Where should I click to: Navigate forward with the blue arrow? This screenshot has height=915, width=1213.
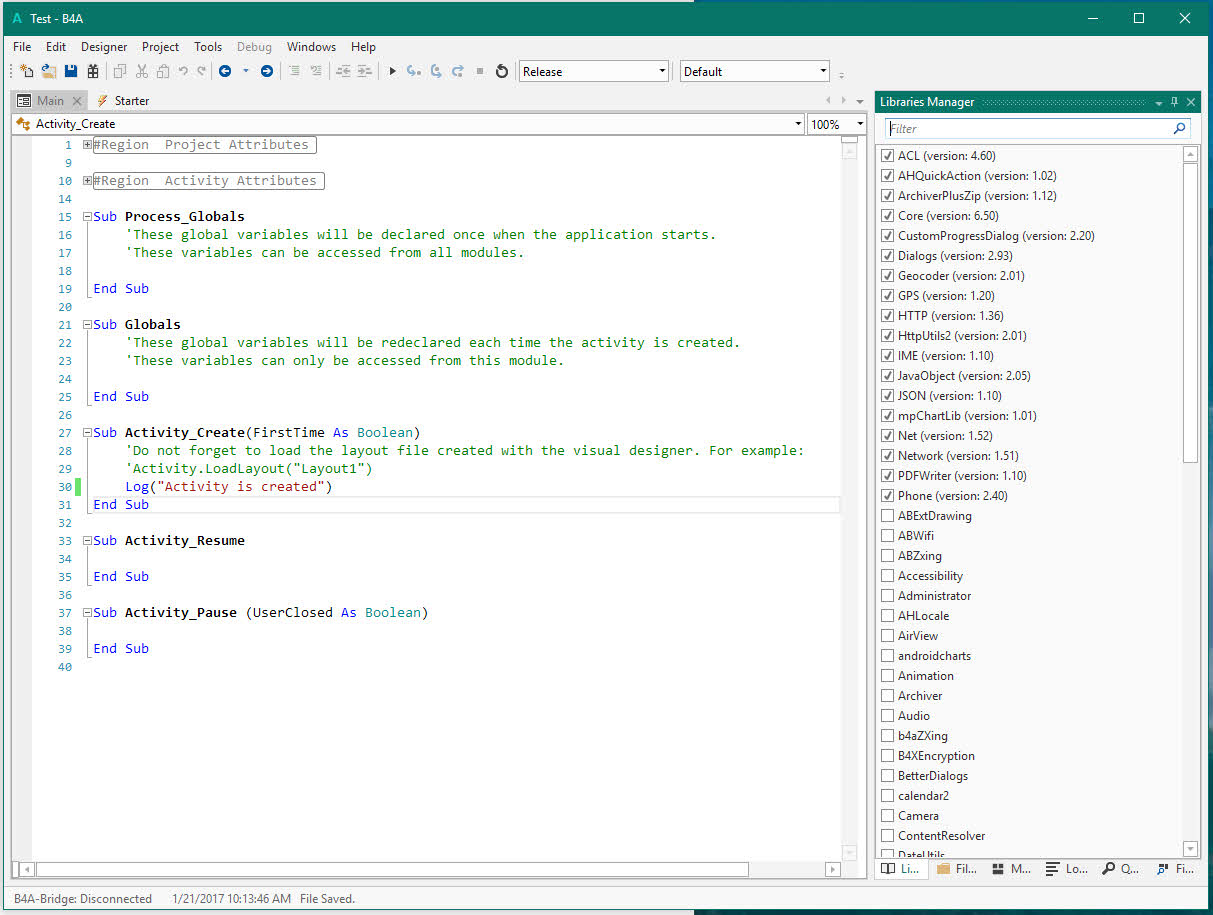pyautogui.click(x=267, y=71)
